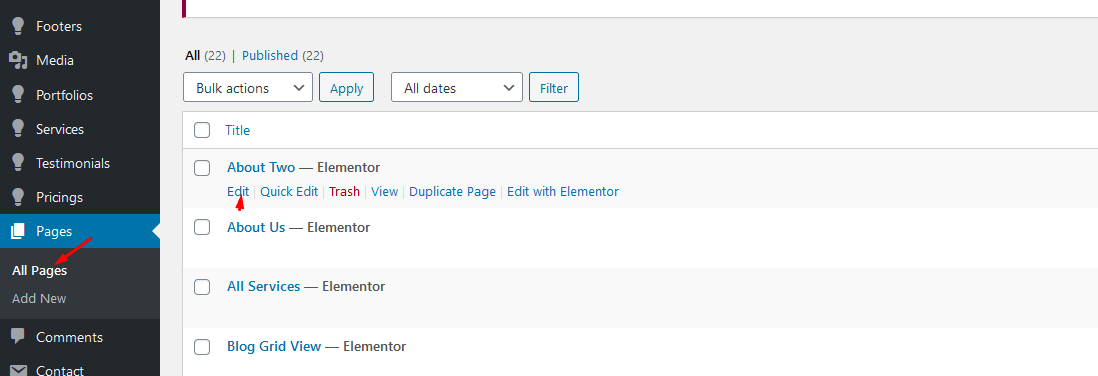Image resolution: width=1098 pixels, height=376 pixels.
Task: Open the All dates dropdown
Action: [457, 88]
